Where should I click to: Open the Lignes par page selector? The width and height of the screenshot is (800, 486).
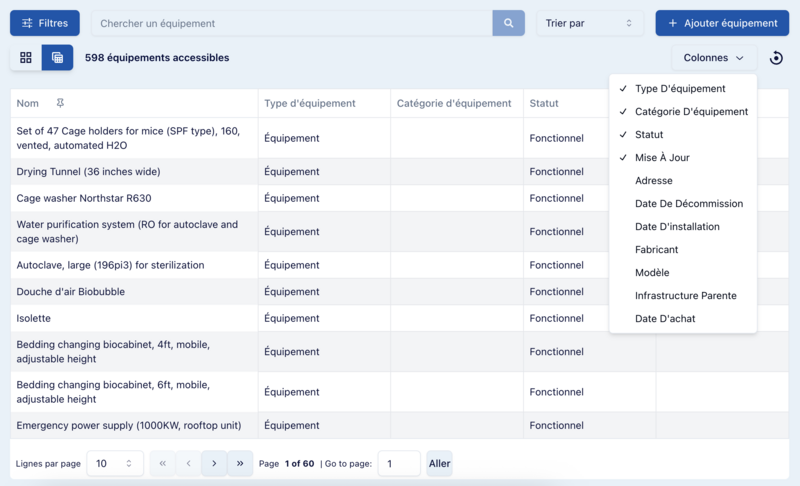coord(115,464)
